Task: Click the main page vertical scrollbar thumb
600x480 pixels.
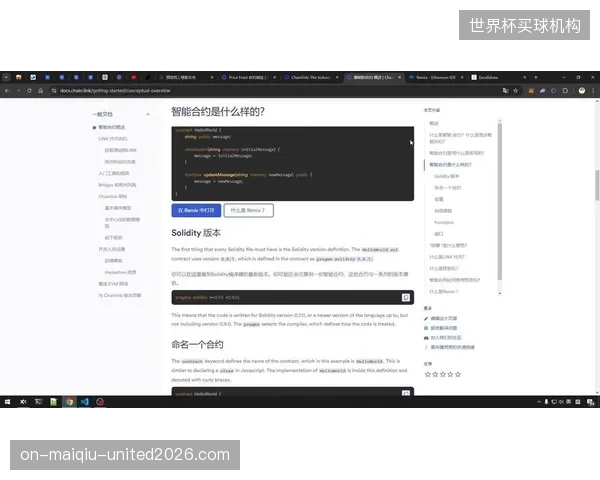Action: 597,184
